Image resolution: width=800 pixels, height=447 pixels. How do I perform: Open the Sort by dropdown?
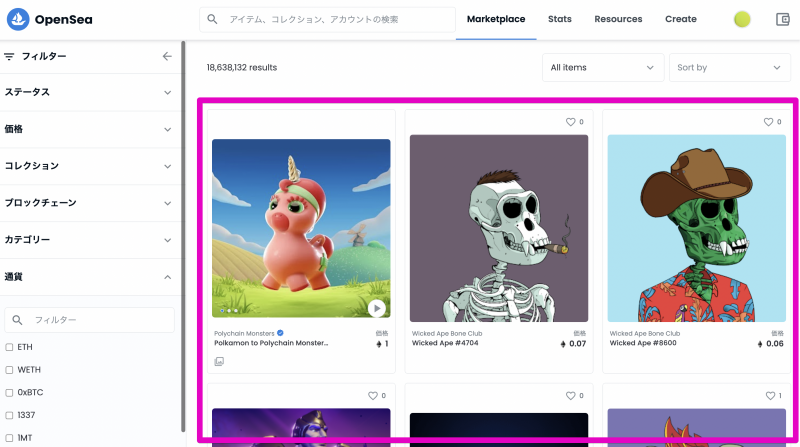(x=730, y=67)
